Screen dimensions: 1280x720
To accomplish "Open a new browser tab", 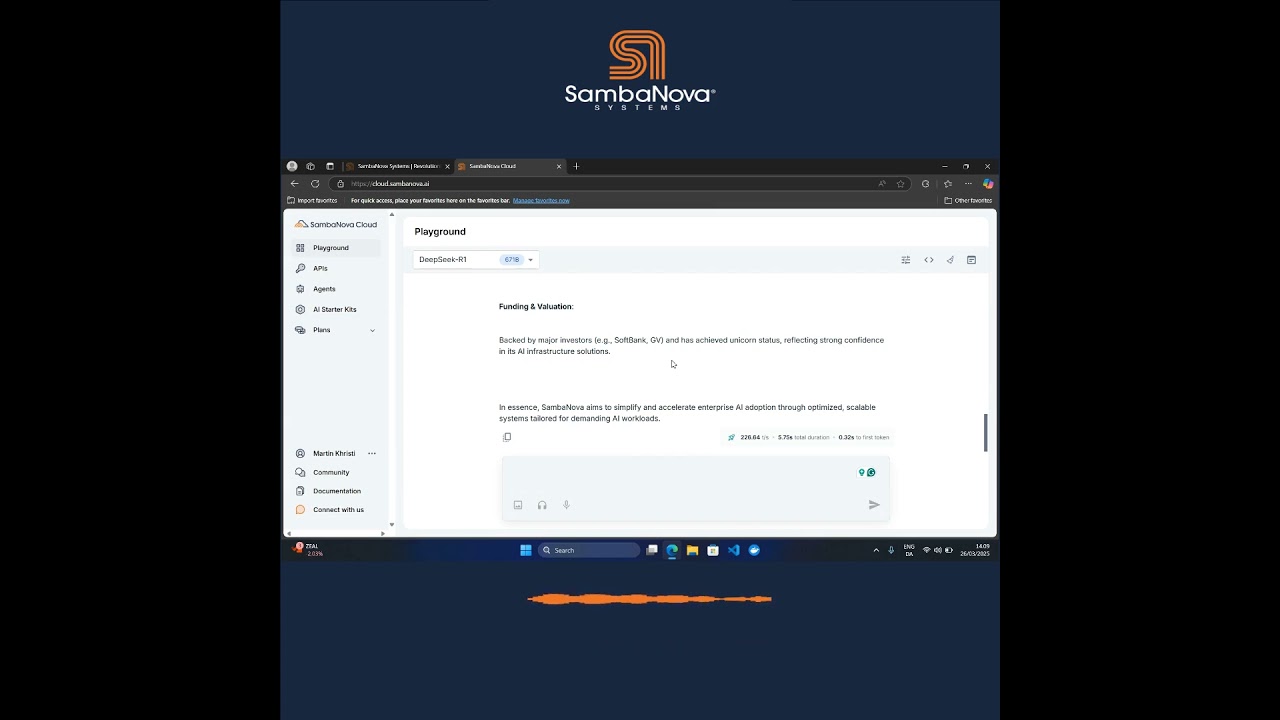I will click(x=576, y=166).
